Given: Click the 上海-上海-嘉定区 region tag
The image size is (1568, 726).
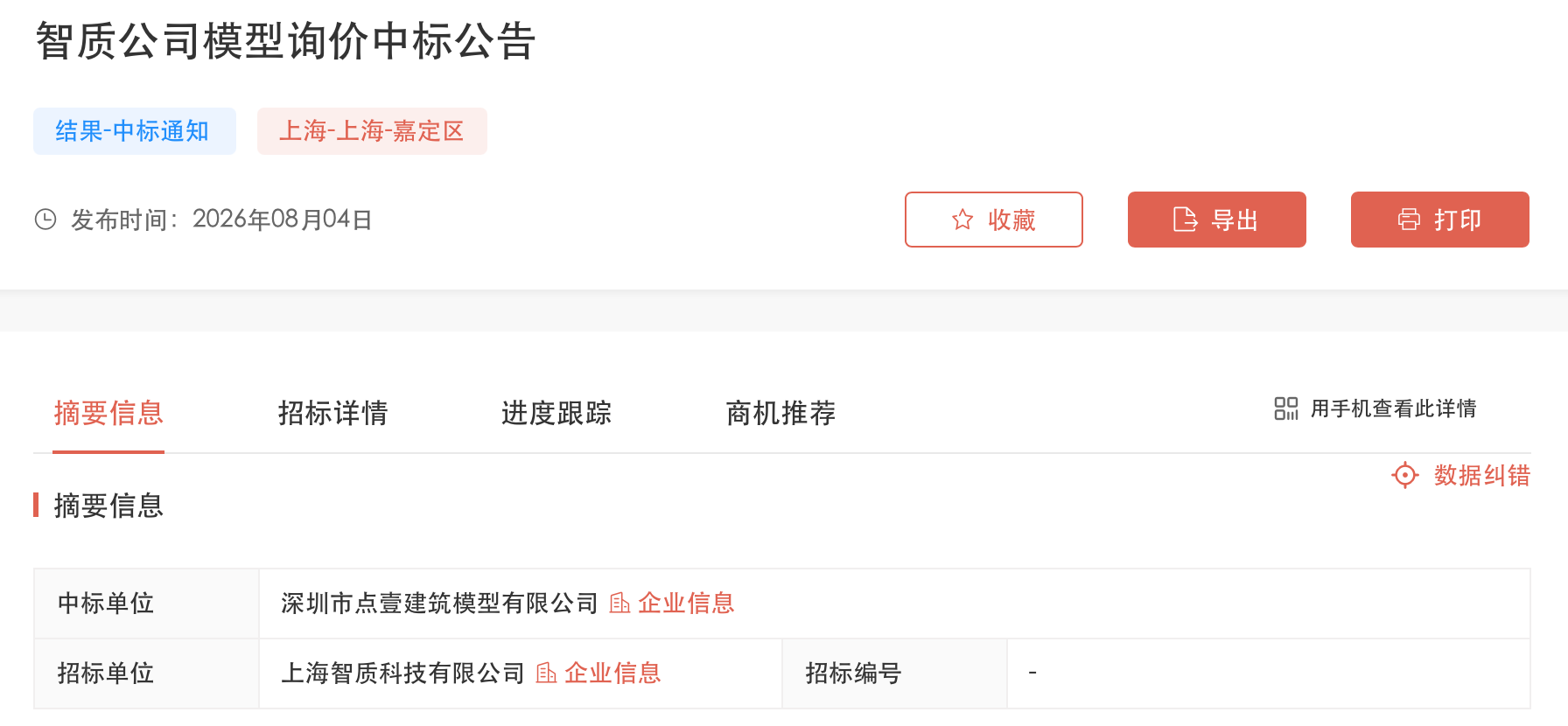Looking at the screenshot, I should tap(372, 131).
